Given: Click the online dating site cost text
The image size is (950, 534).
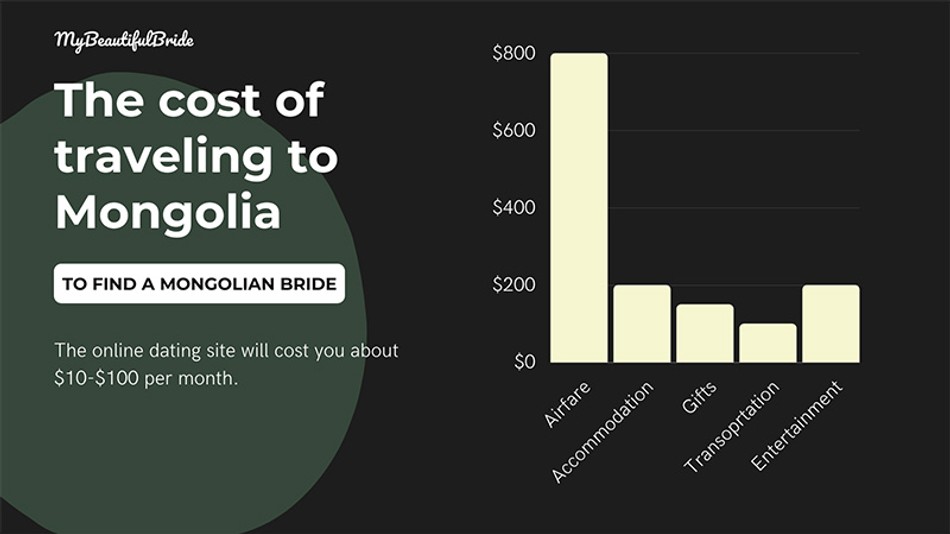Looking at the screenshot, I should click(x=226, y=364).
